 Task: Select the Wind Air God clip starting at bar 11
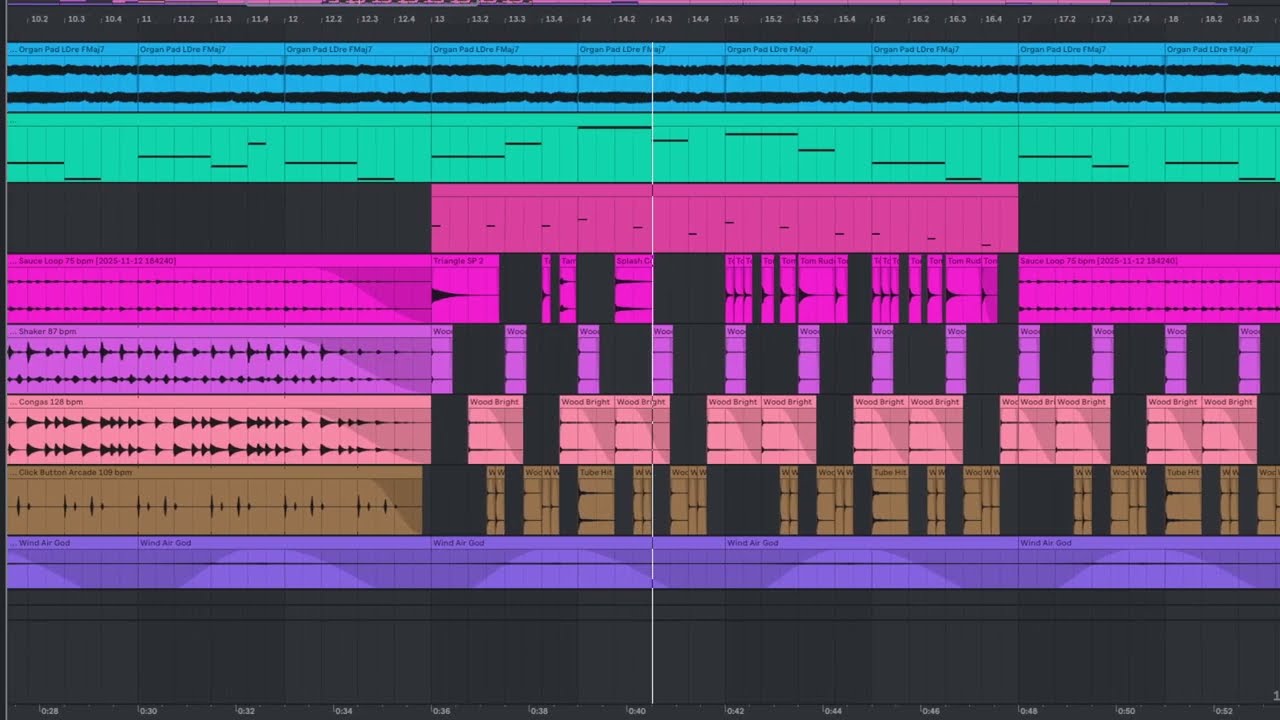[x=284, y=563]
